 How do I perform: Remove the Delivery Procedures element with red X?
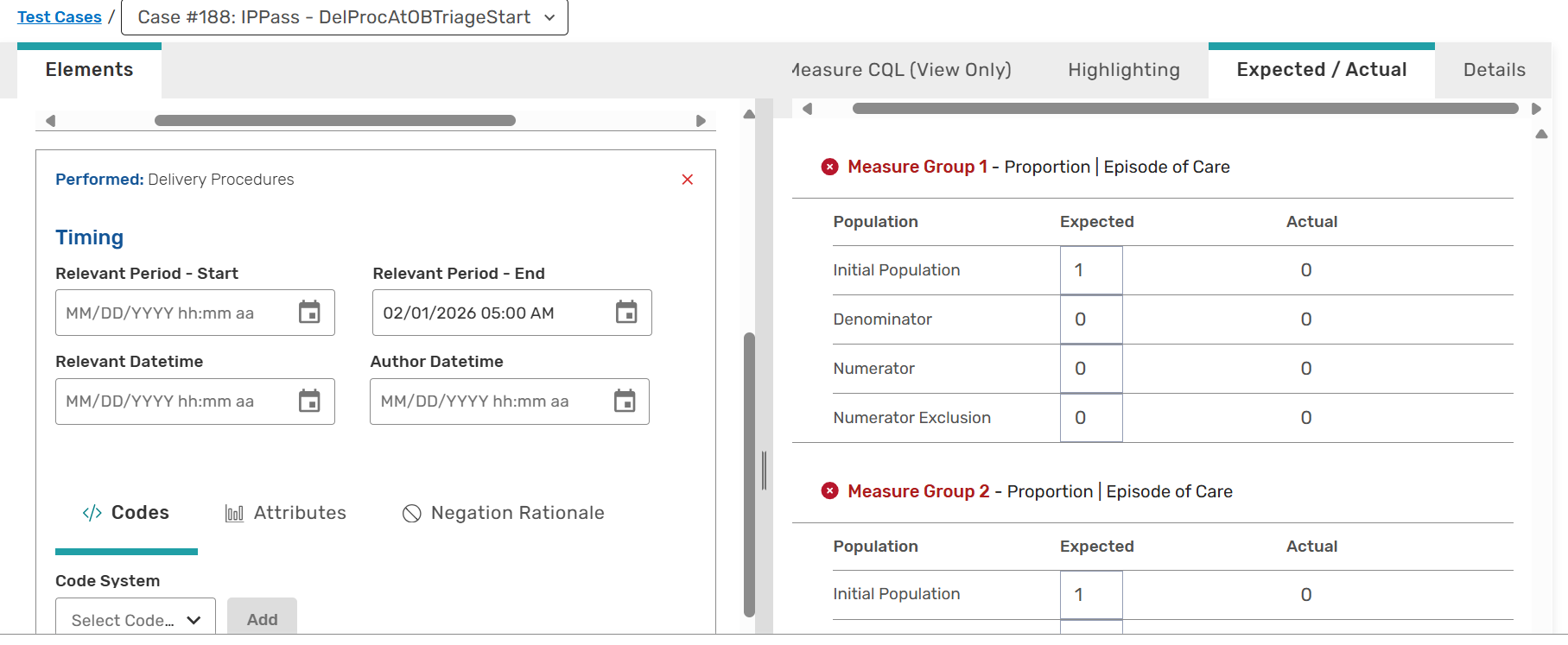coord(688,180)
